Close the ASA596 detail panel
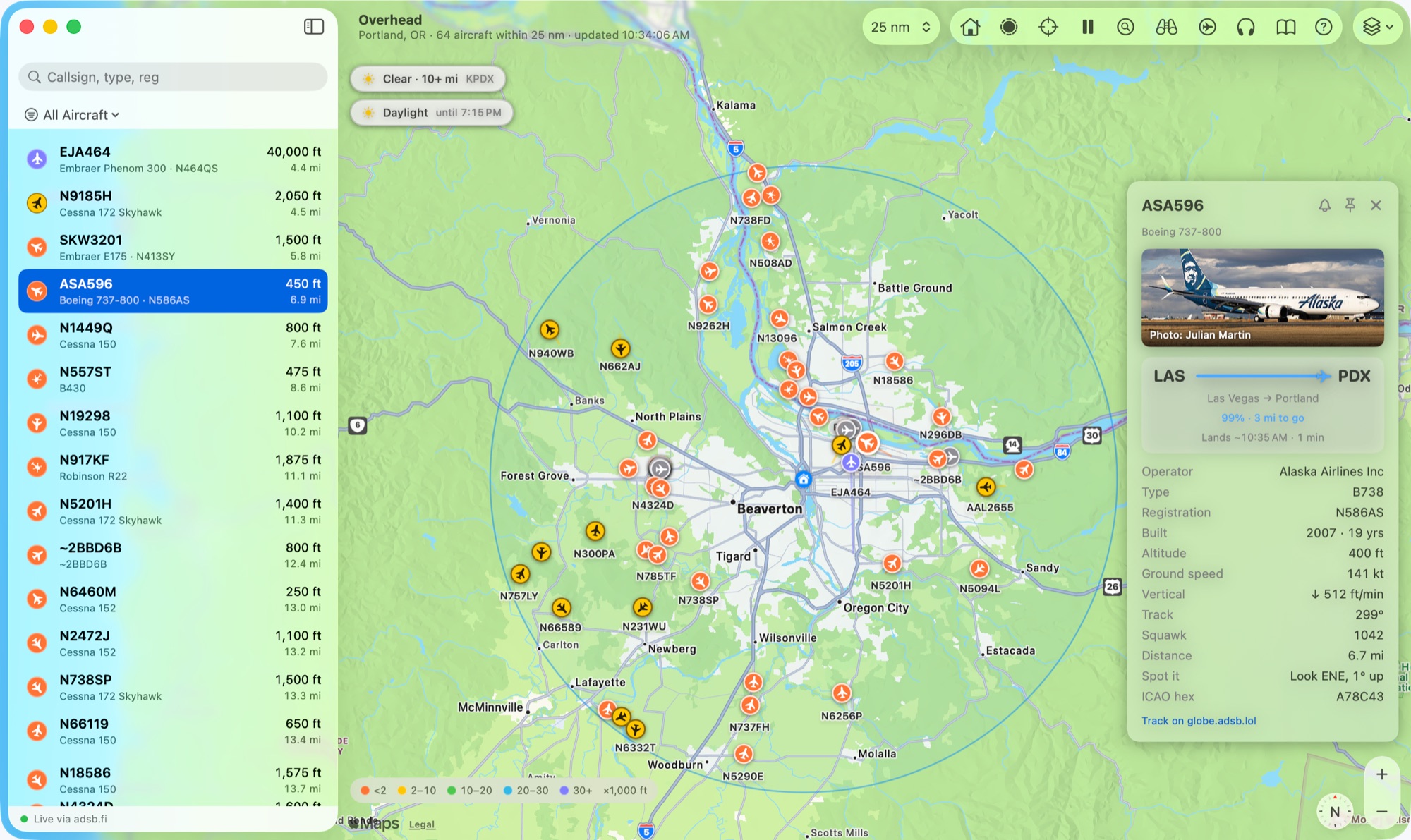 pyautogui.click(x=1376, y=205)
